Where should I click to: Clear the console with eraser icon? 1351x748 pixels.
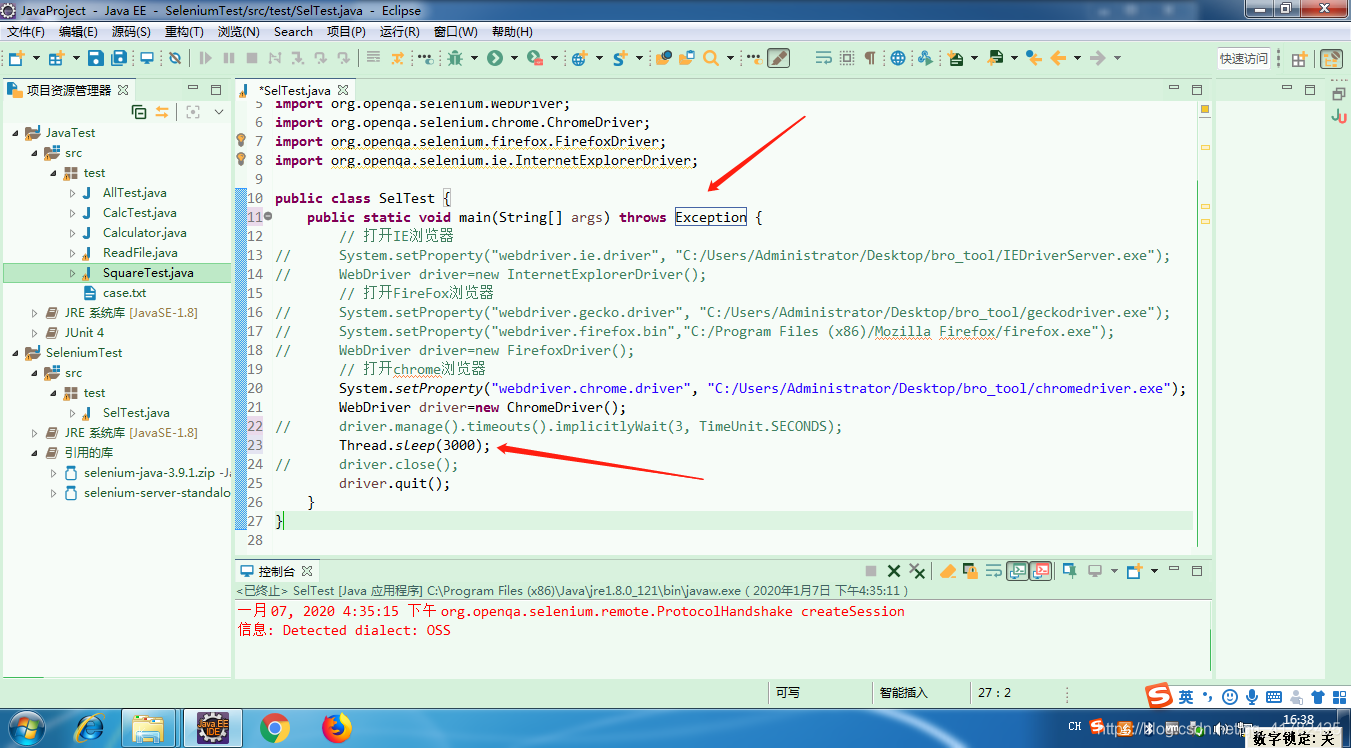point(947,571)
